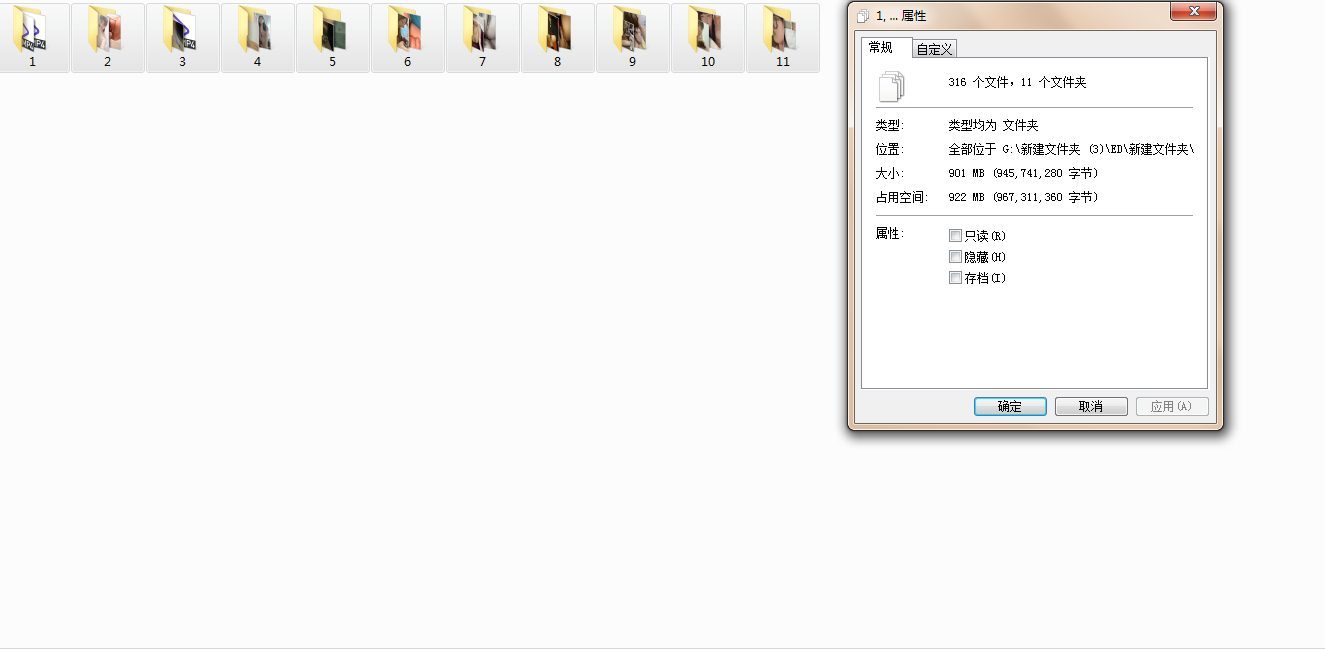
Task: Check the 存档 (archive) checkbox
Action: [x=955, y=278]
